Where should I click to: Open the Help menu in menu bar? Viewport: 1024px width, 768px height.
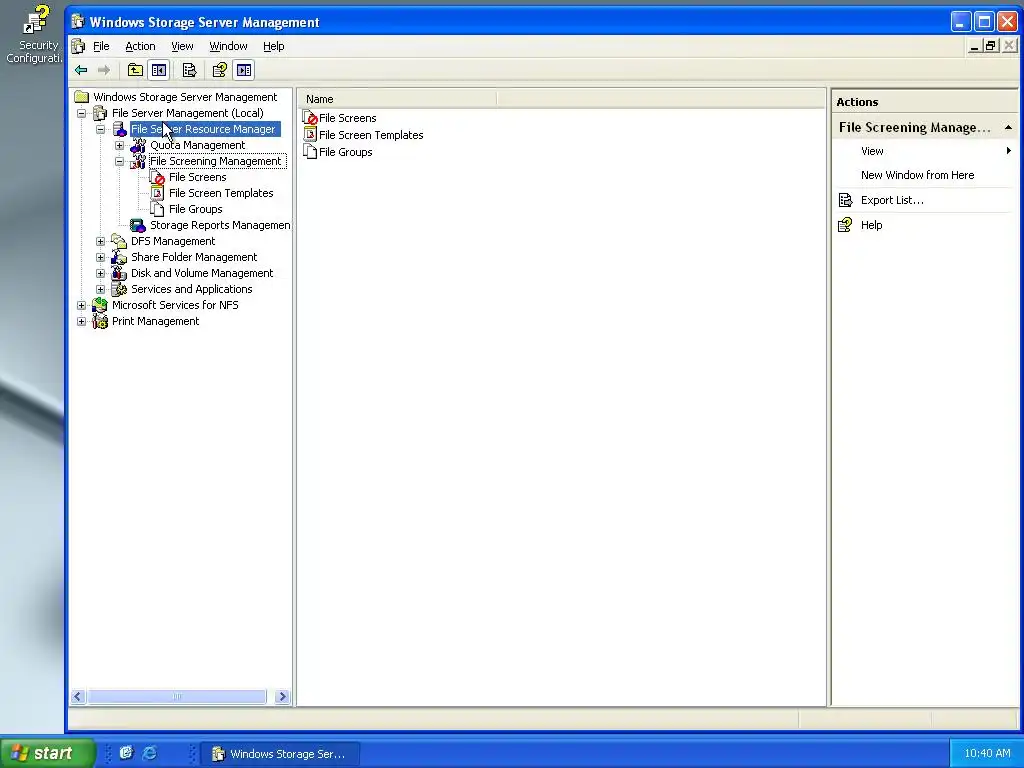(274, 46)
